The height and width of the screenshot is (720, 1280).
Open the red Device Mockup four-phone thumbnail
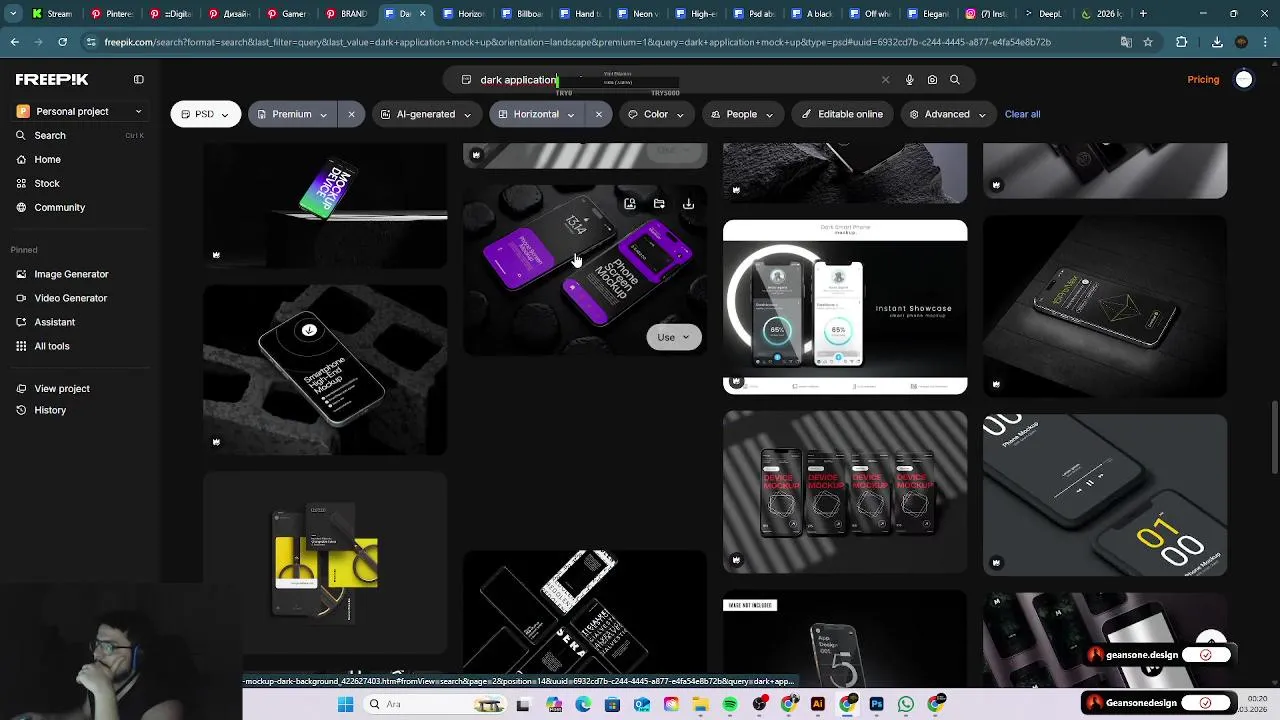[845, 492]
